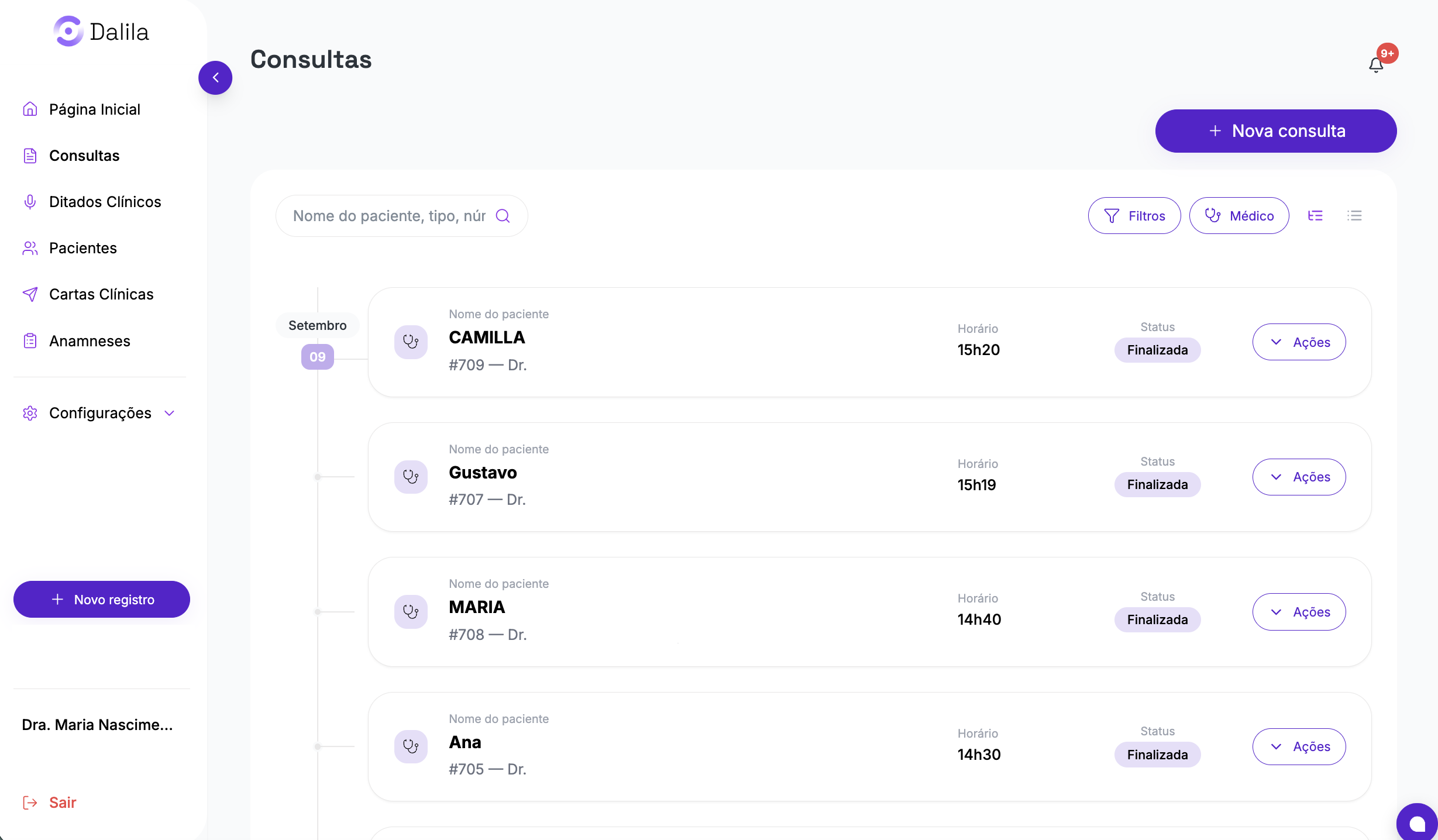The width and height of the screenshot is (1438, 840).
Task: Click the search magnifier icon
Action: coord(503,216)
